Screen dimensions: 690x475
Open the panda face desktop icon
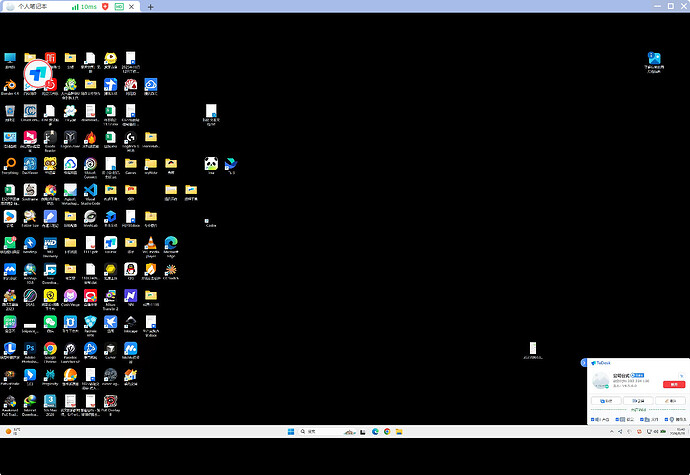pos(211,164)
